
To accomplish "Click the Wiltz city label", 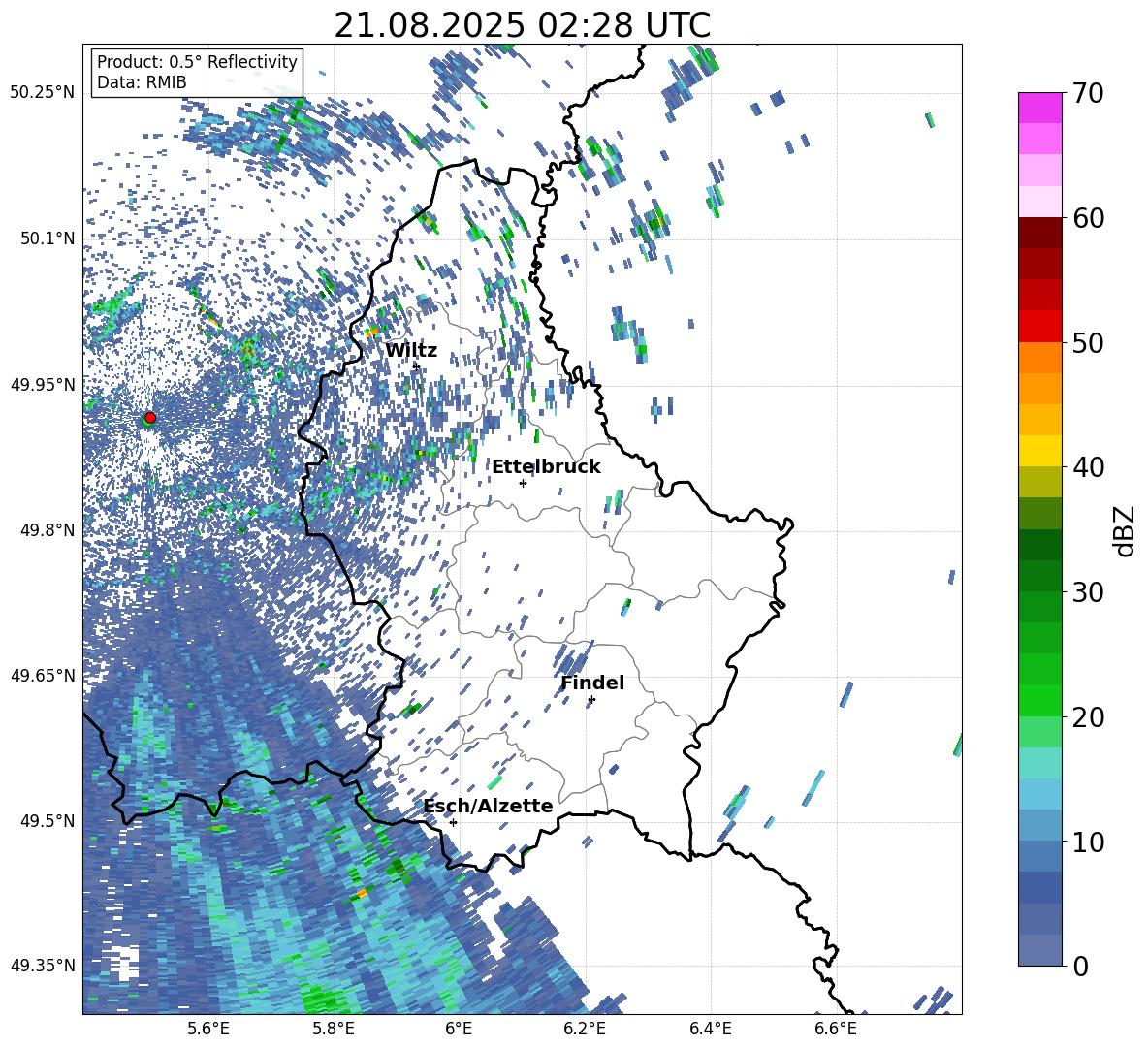I will click(x=411, y=351).
